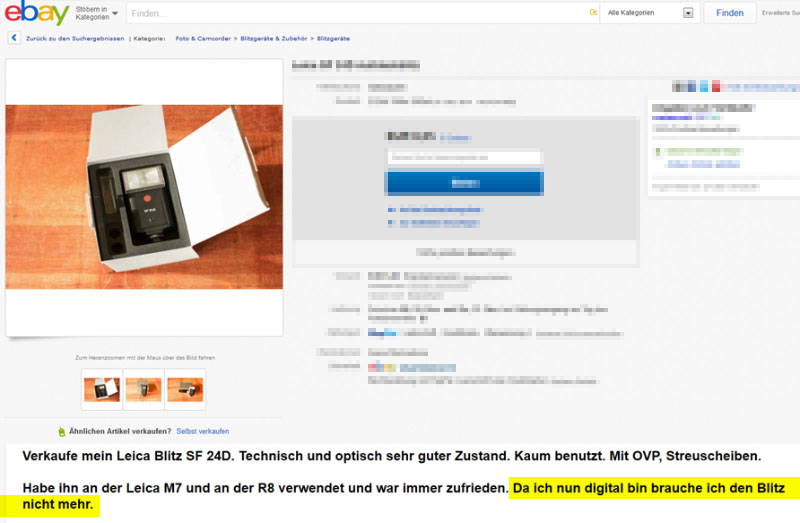The height and width of the screenshot is (523, 800).
Task: Click the Finden search button
Action: [730, 13]
